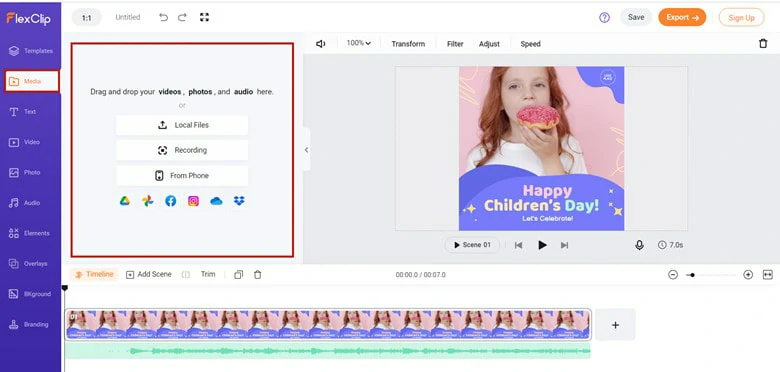
Task: Skip to the next scene
Action: click(565, 245)
